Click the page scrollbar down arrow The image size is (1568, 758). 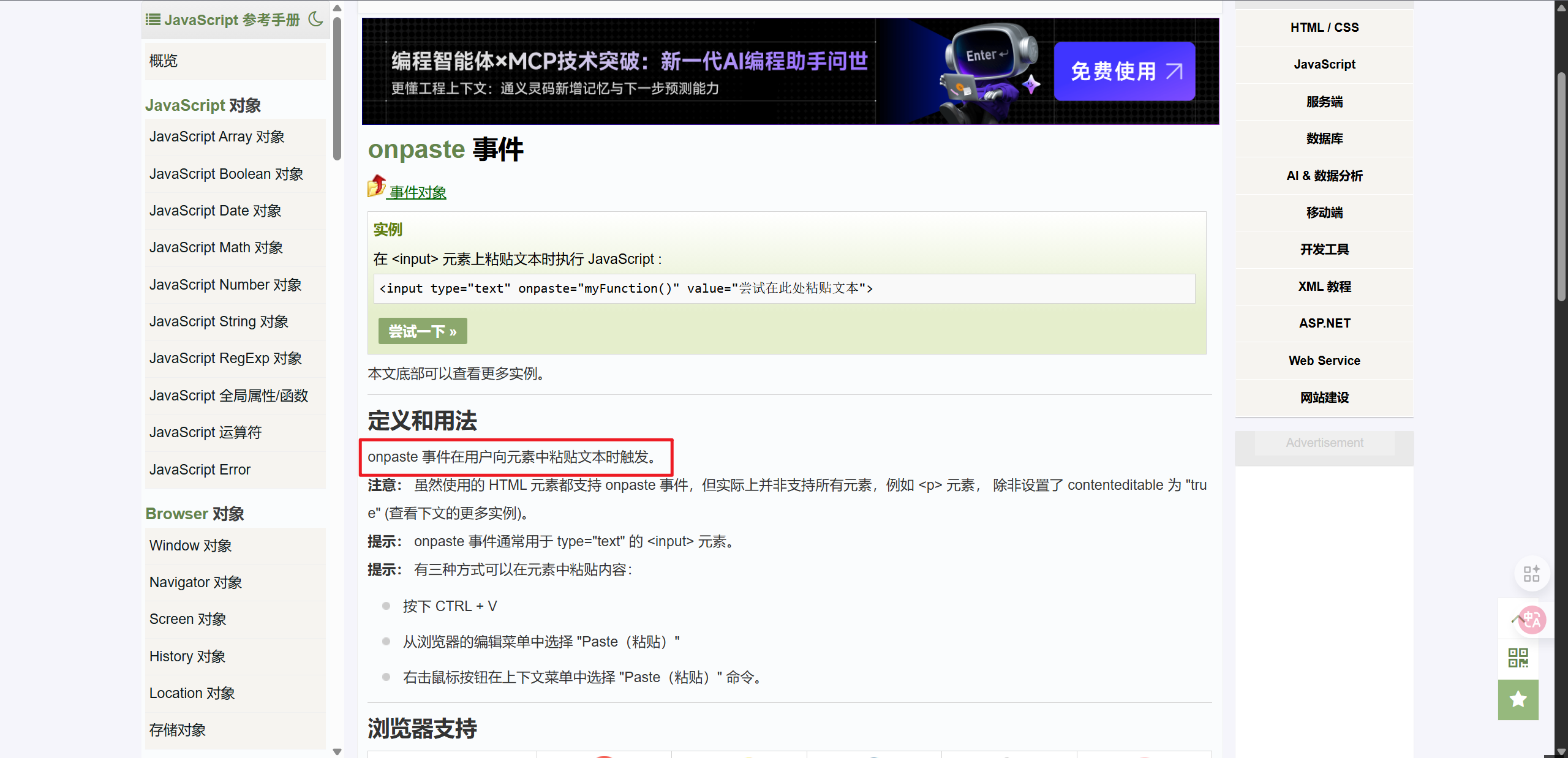click(1561, 752)
